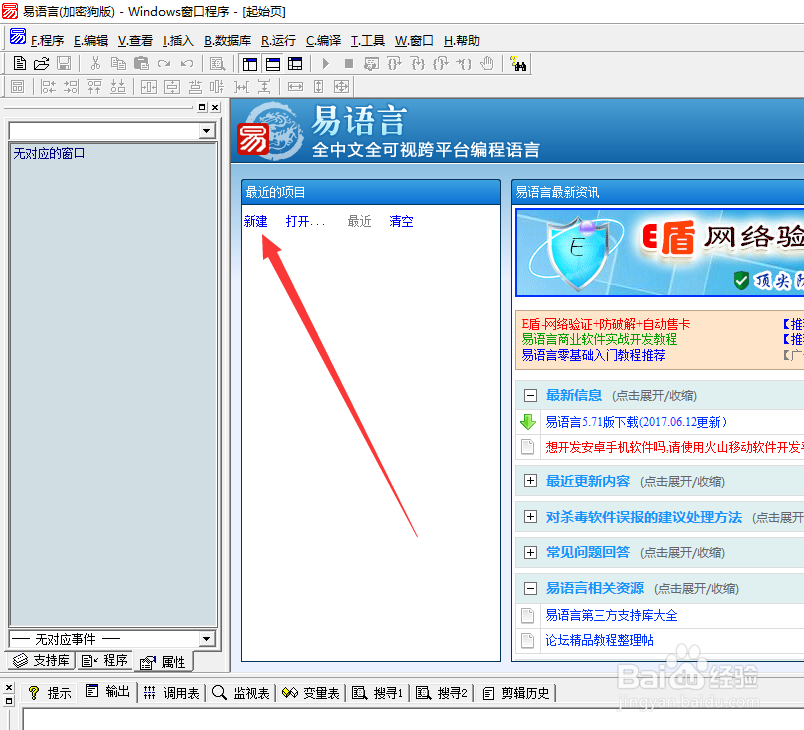Collapse the 最新信息 section
The image size is (804, 730).
coord(530,395)
